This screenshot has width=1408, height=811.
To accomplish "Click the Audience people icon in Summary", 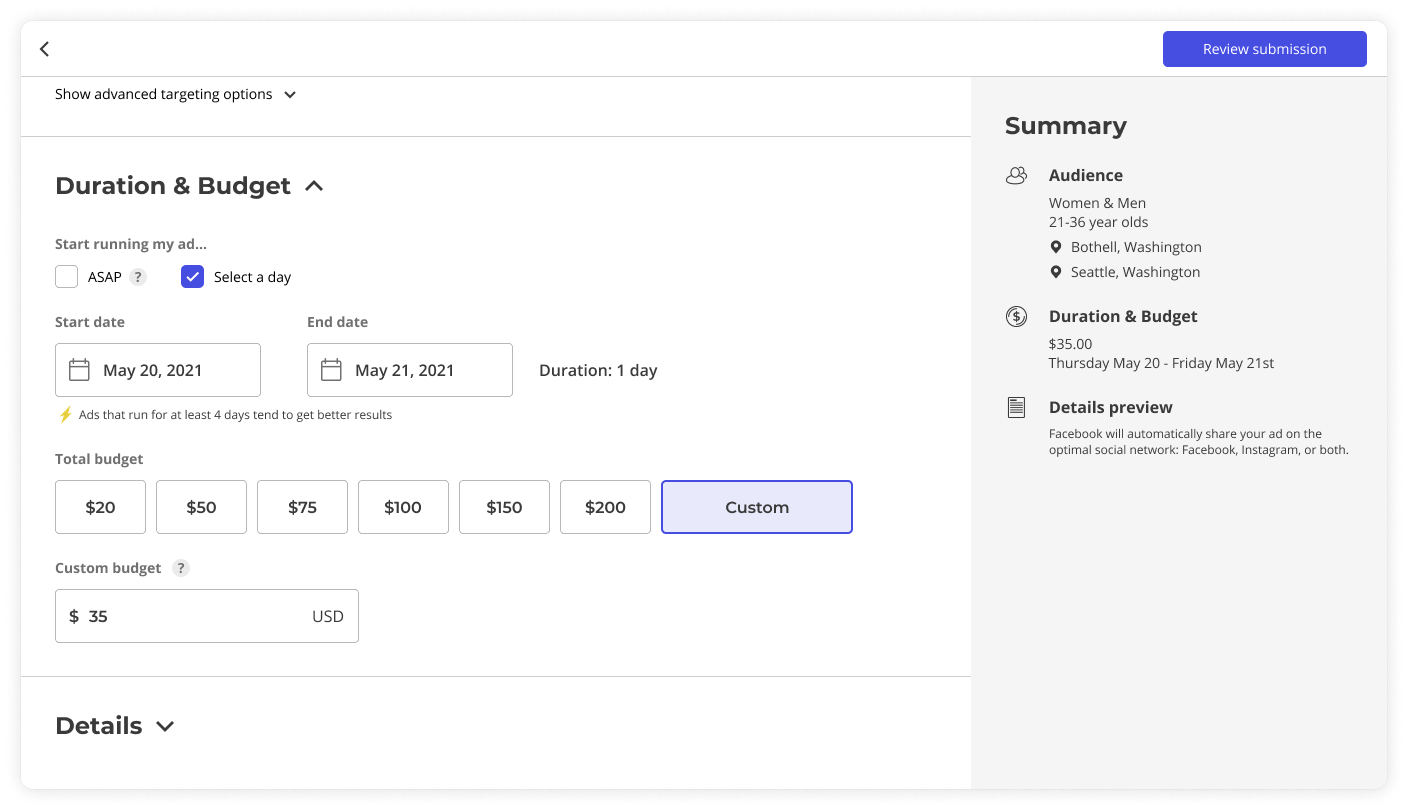I will point(1016,176).
